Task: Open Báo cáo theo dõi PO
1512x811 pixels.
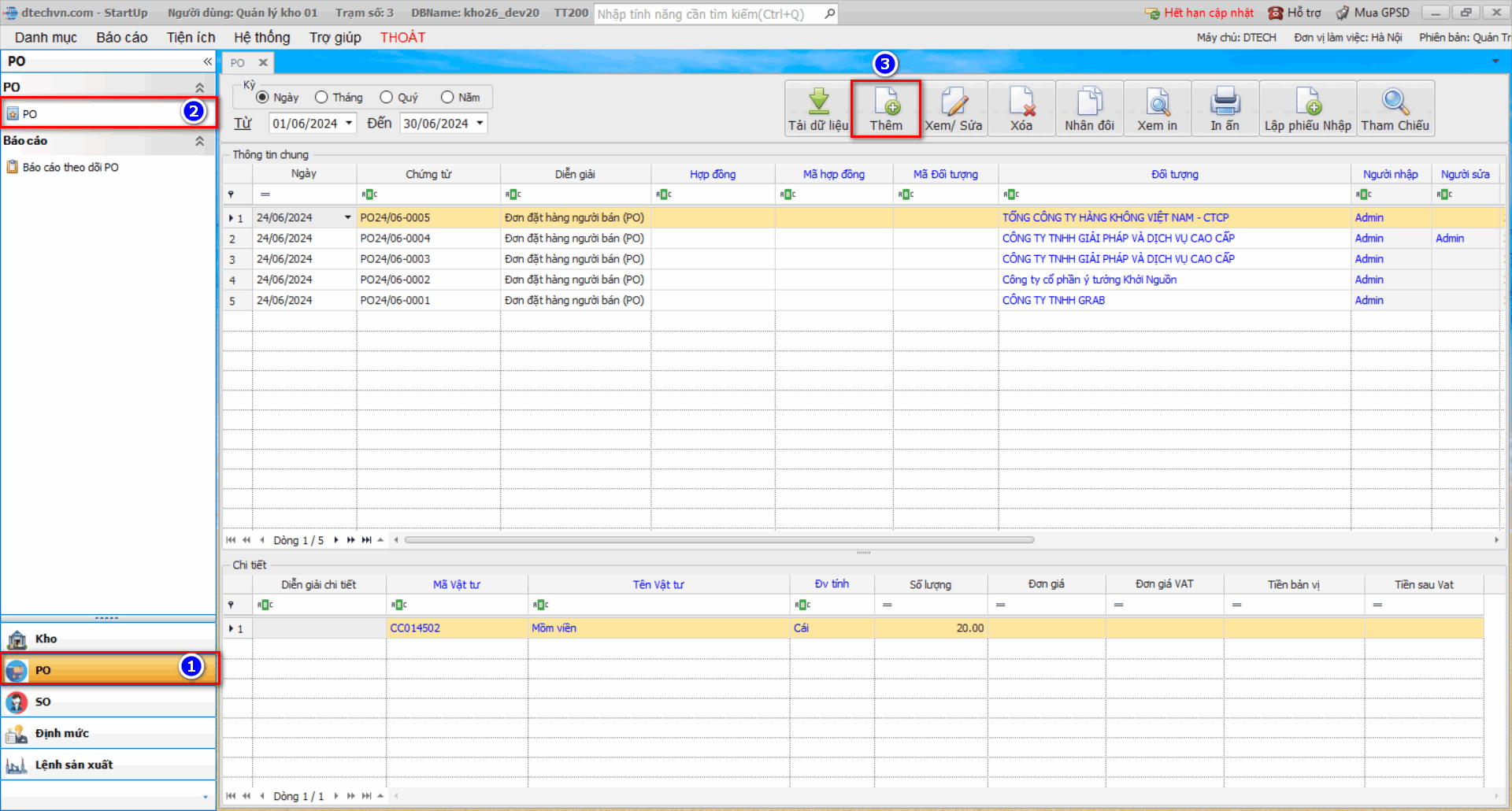Action: click(70, 168)
